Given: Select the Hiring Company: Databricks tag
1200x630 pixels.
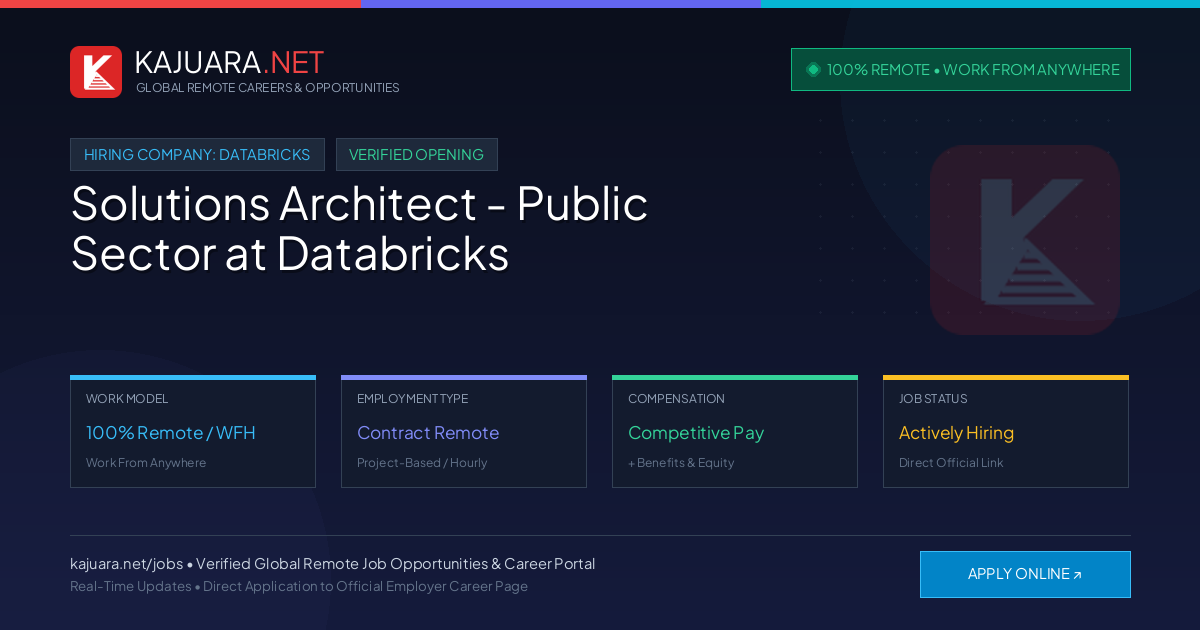Looking at the screenshot, I should pos(197,155).
